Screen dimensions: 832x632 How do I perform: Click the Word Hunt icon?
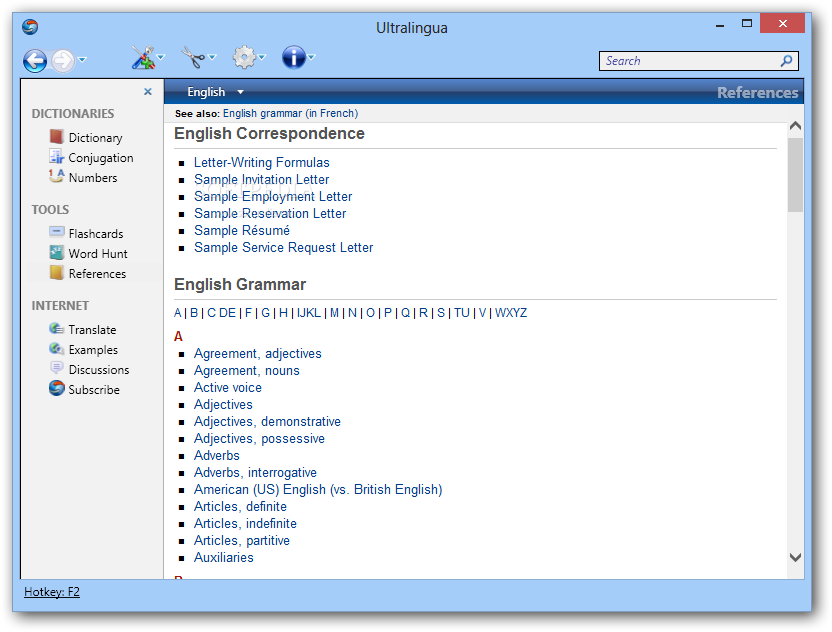(x=56, y=253)
